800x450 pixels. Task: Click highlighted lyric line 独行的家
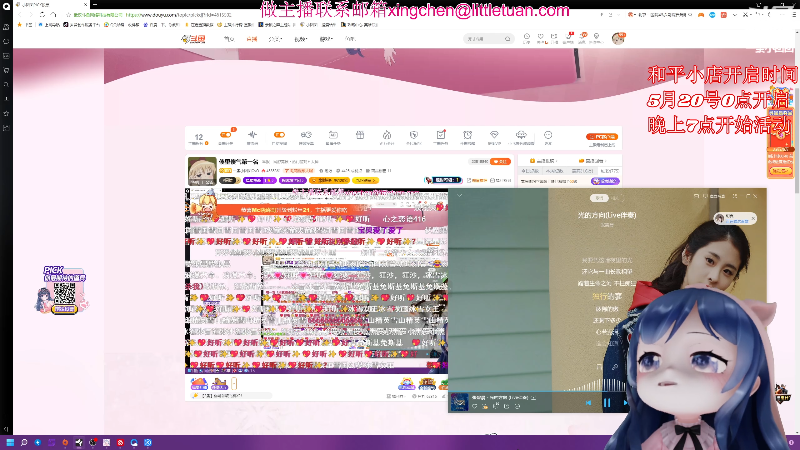[x=607, y=296]
